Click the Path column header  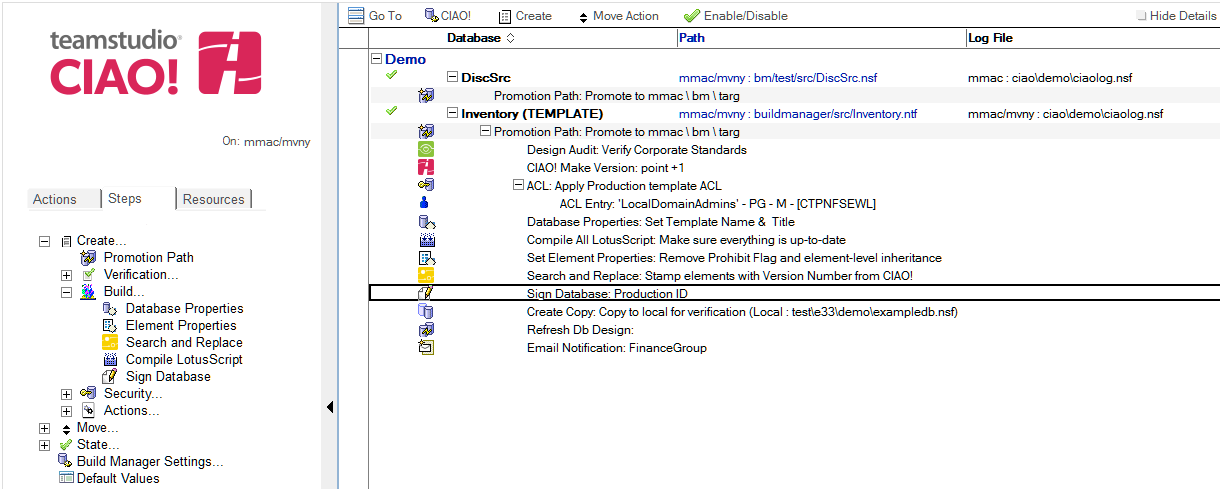(691, 38)
